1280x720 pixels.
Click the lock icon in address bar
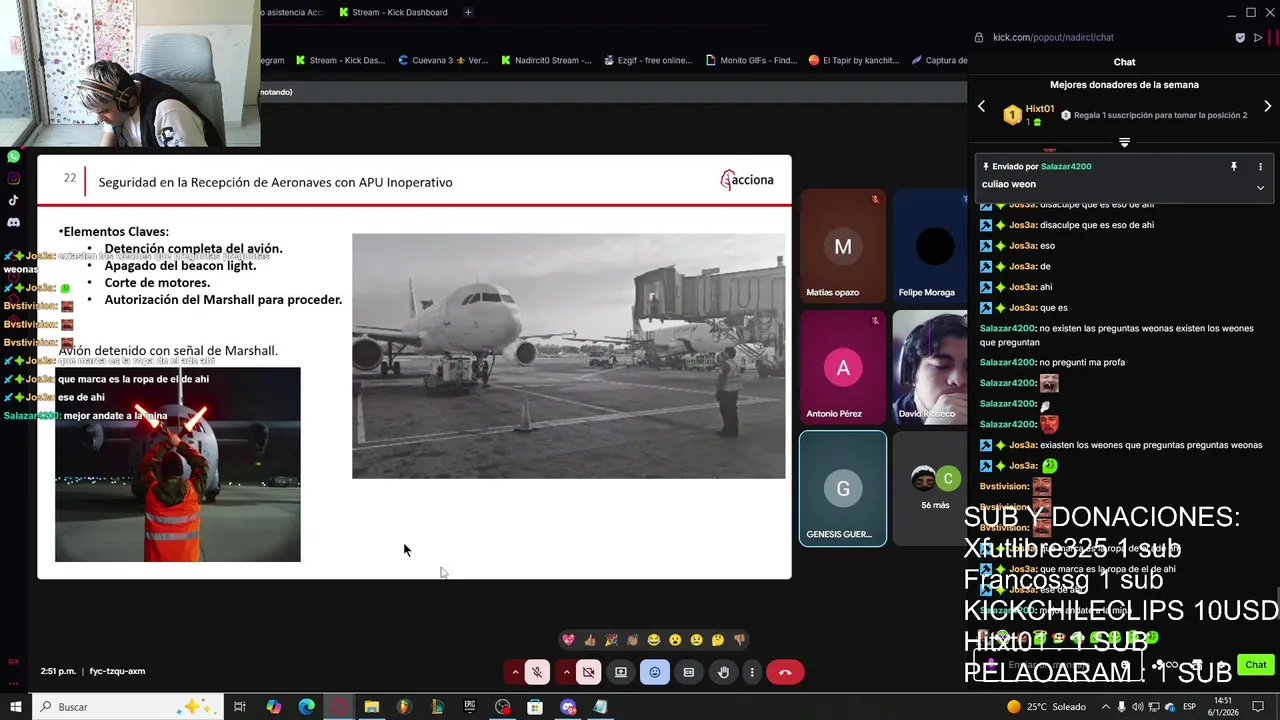point(979,37)
